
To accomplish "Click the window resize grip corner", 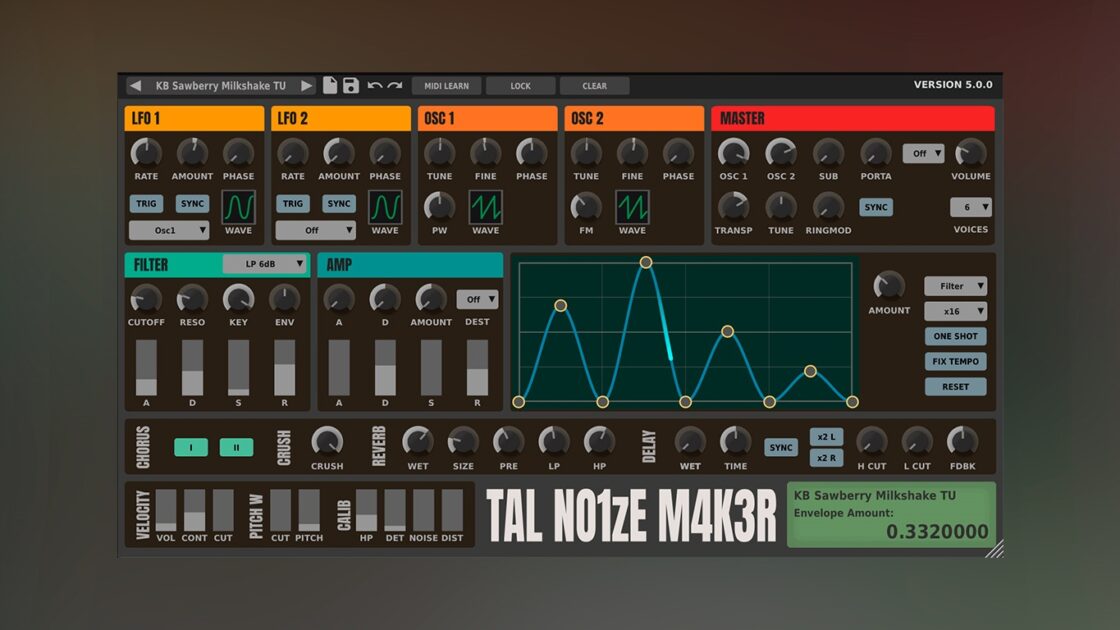I will 995,549.
